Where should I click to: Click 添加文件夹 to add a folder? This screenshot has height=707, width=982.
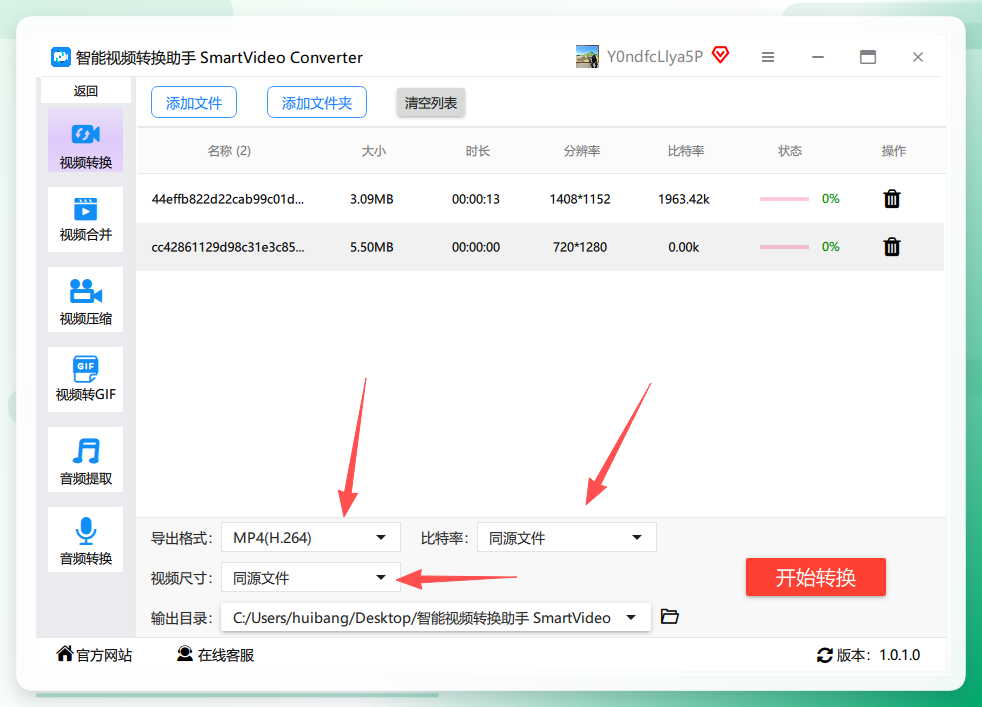tap(317, 103)
